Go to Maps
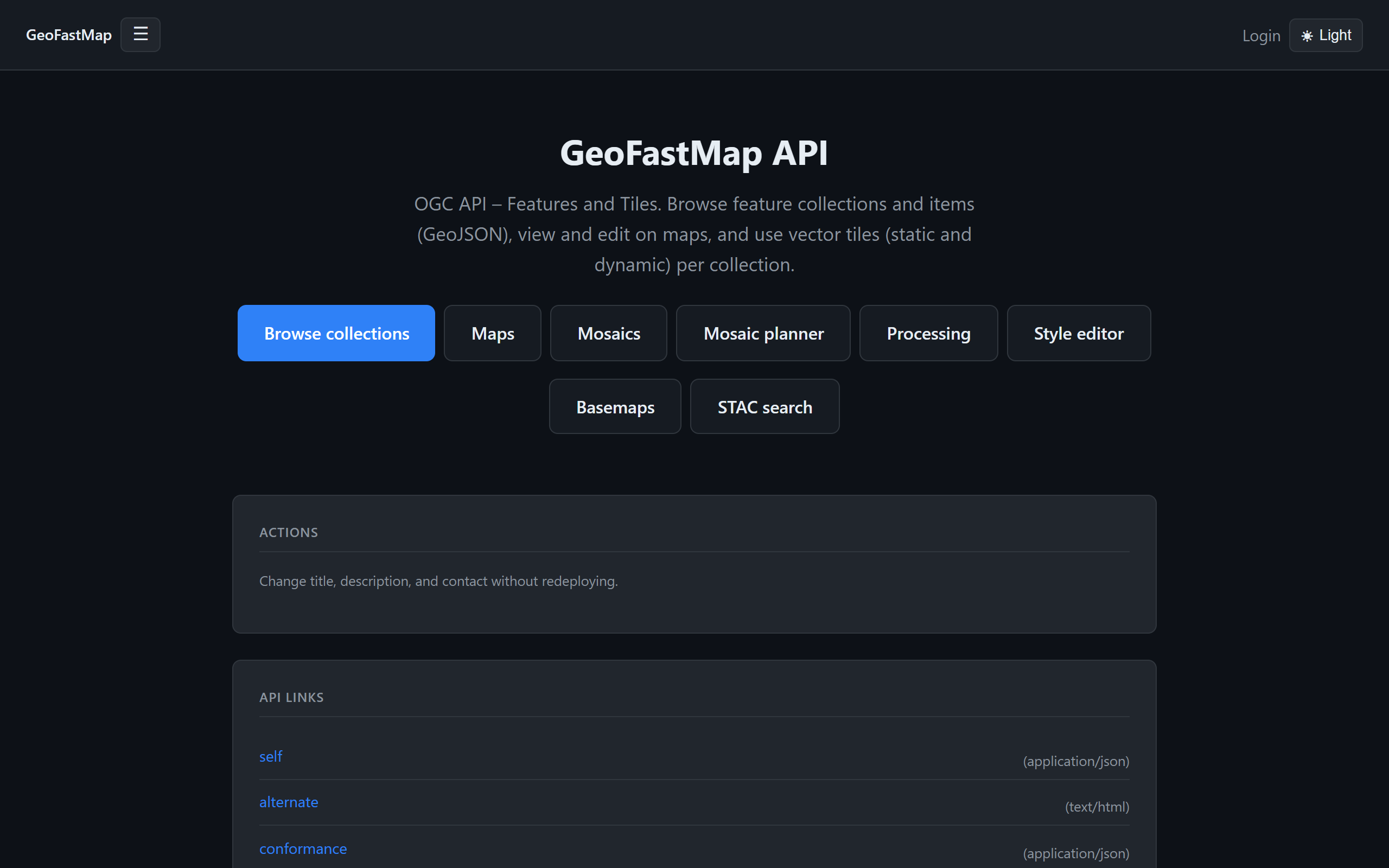This screenshot has width=1389, height=868. 493,333
